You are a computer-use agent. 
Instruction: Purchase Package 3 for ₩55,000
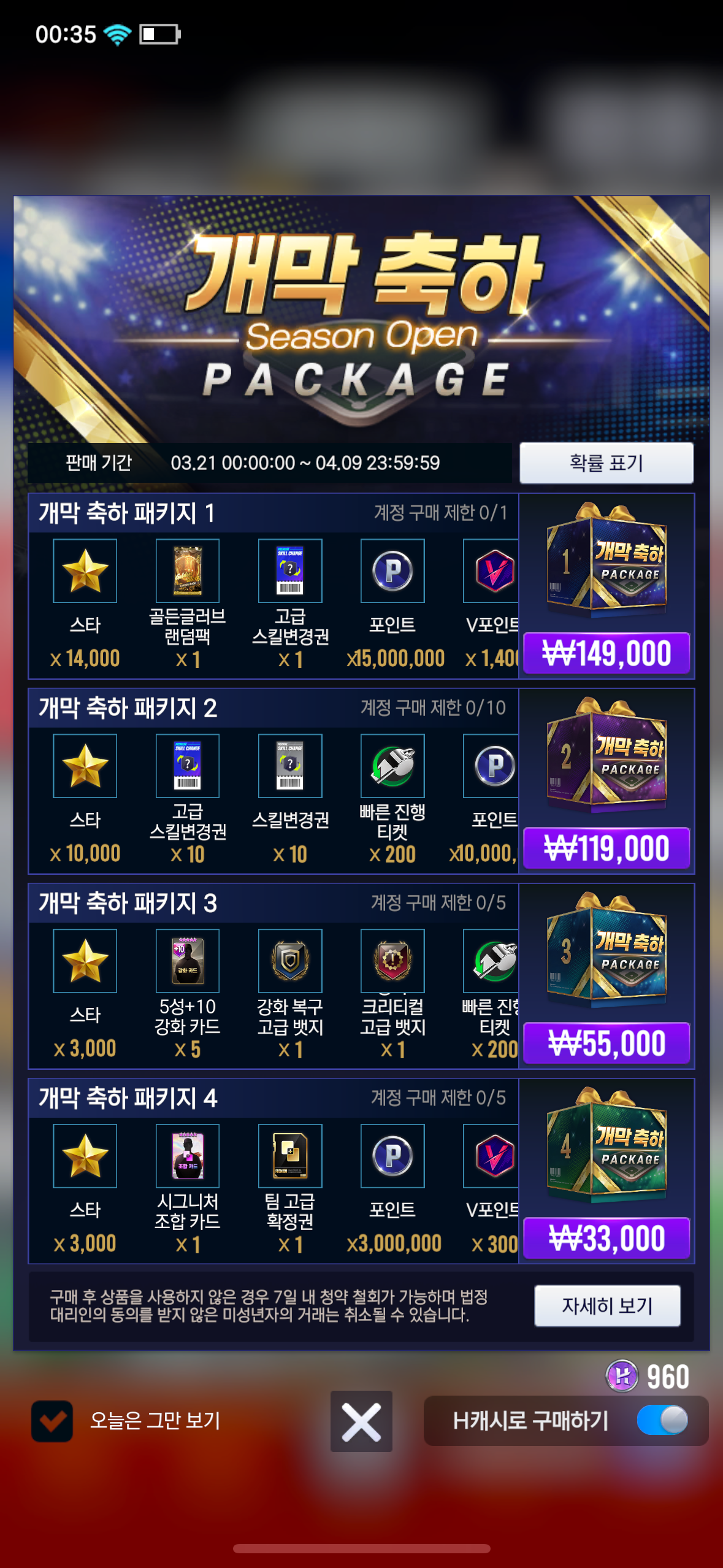point(606,1043)
